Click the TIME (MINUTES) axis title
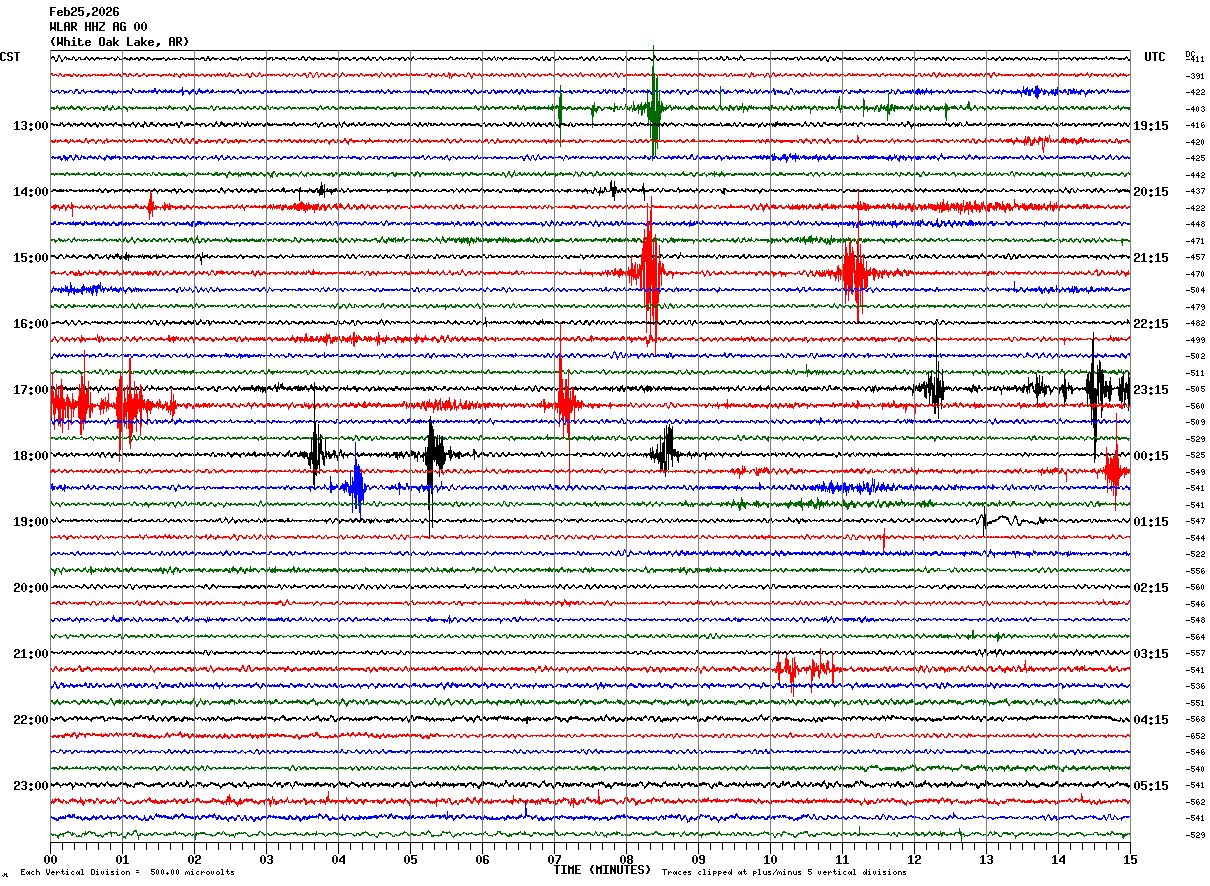Viewport: 1210px width, 886px height. [602, 870]
